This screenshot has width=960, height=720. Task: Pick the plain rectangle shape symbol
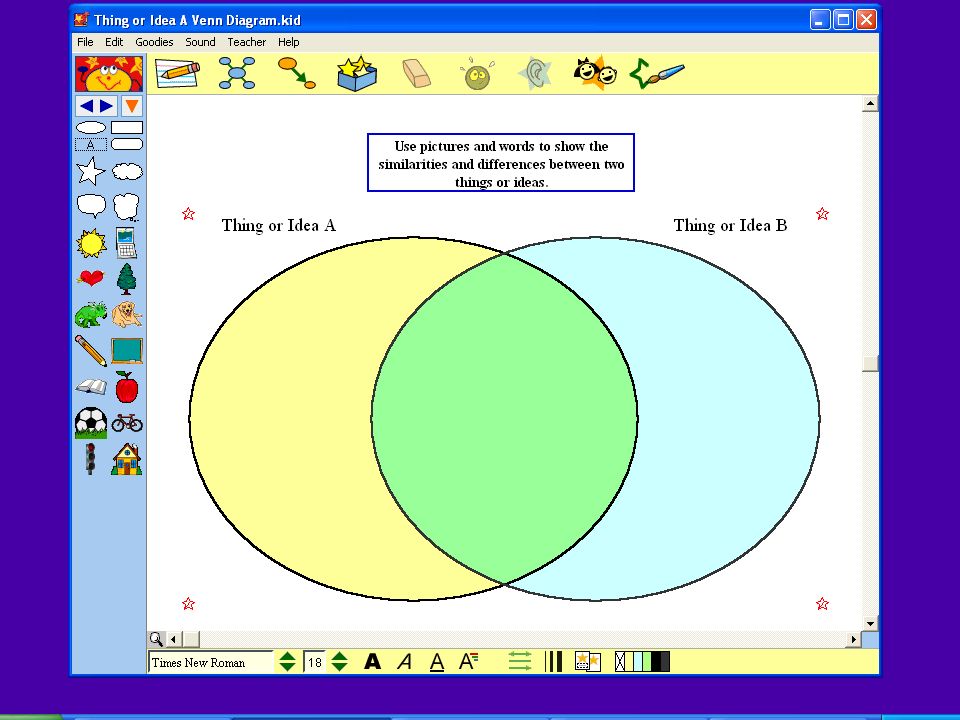coord(127,127)
